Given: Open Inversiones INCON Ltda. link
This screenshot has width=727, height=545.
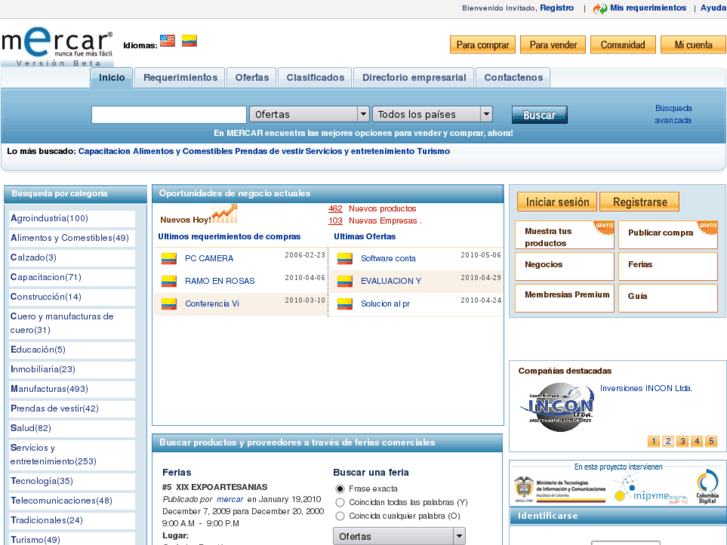Looking at the screenshot, I should (x=646, y=388).
